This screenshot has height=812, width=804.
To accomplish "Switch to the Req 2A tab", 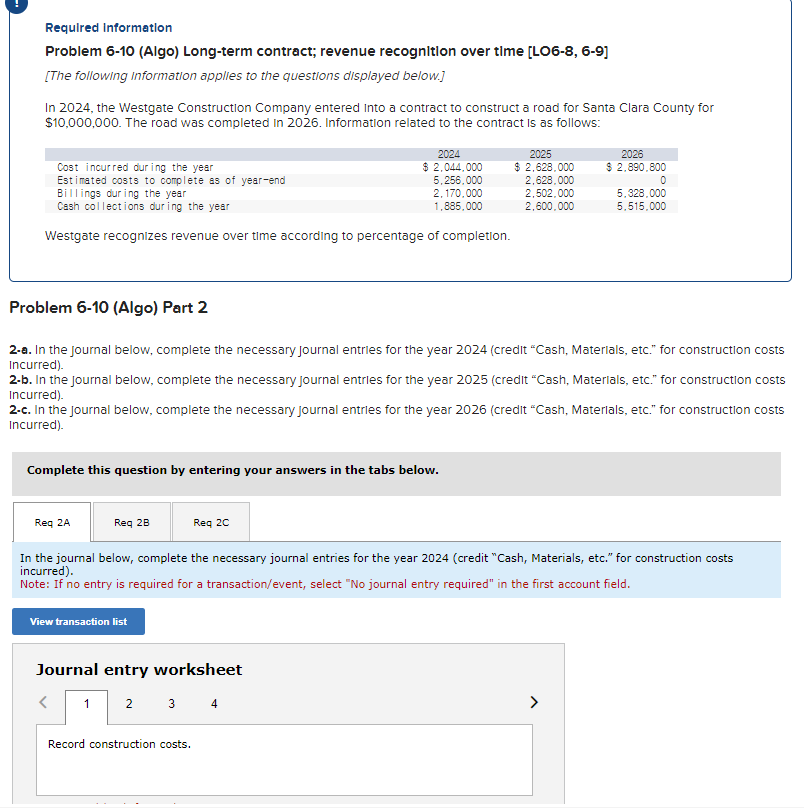I will (51, 521).
